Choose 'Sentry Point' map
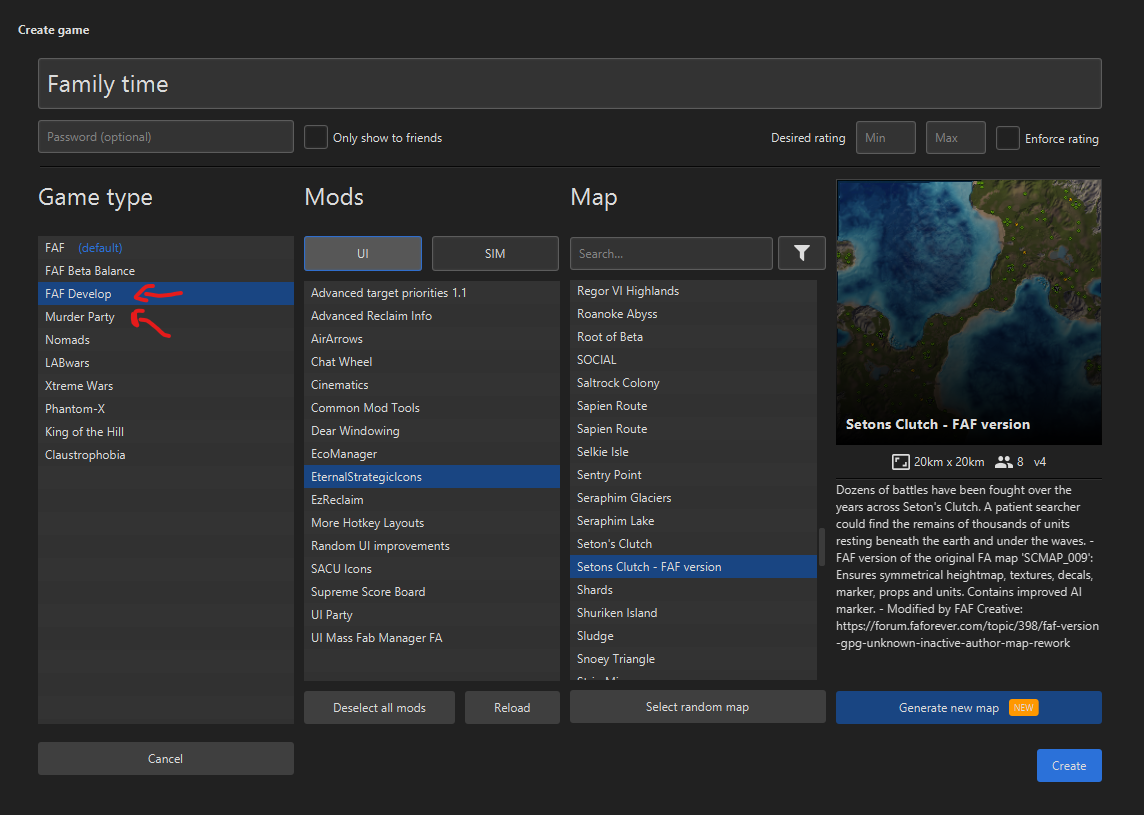Viewport: 1144px width, 815px height. click(693, 474)
